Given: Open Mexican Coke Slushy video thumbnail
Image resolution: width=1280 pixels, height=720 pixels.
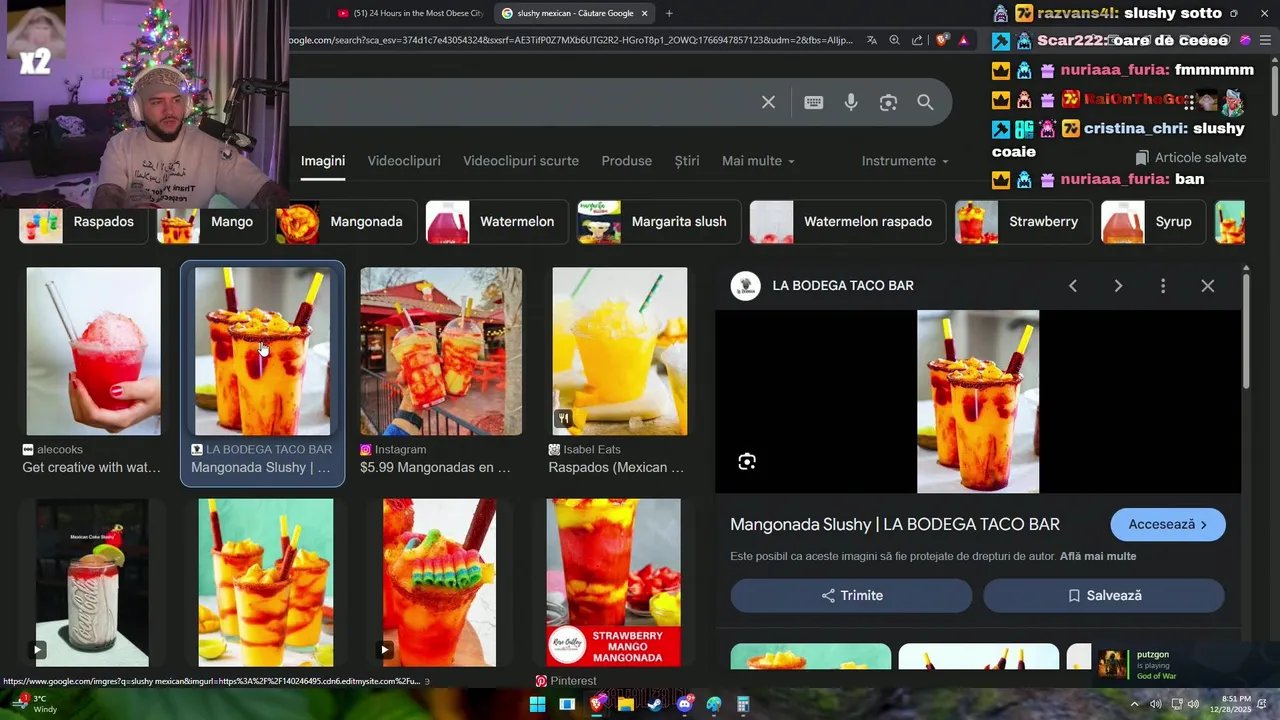Looking at the screenshot, I should coord(92,583).
